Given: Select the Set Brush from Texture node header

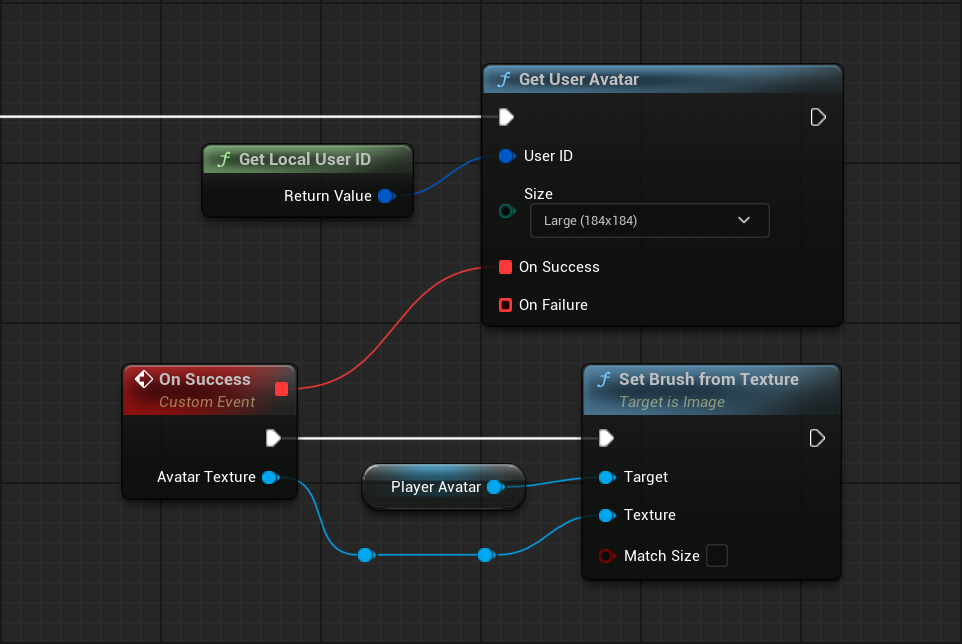Looking at the screenshot, I should pyautogui.click(x=709, y=380).
